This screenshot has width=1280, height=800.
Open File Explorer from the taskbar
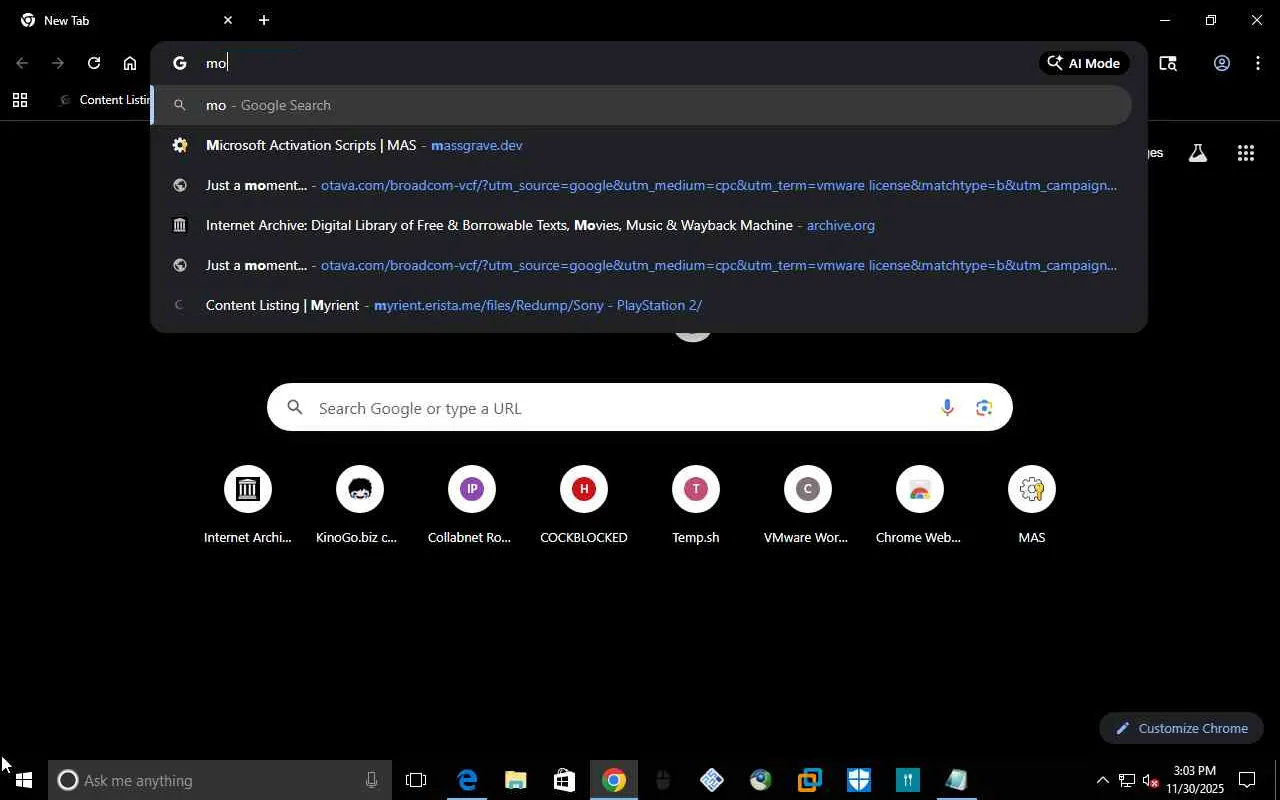tap(516, 780)
